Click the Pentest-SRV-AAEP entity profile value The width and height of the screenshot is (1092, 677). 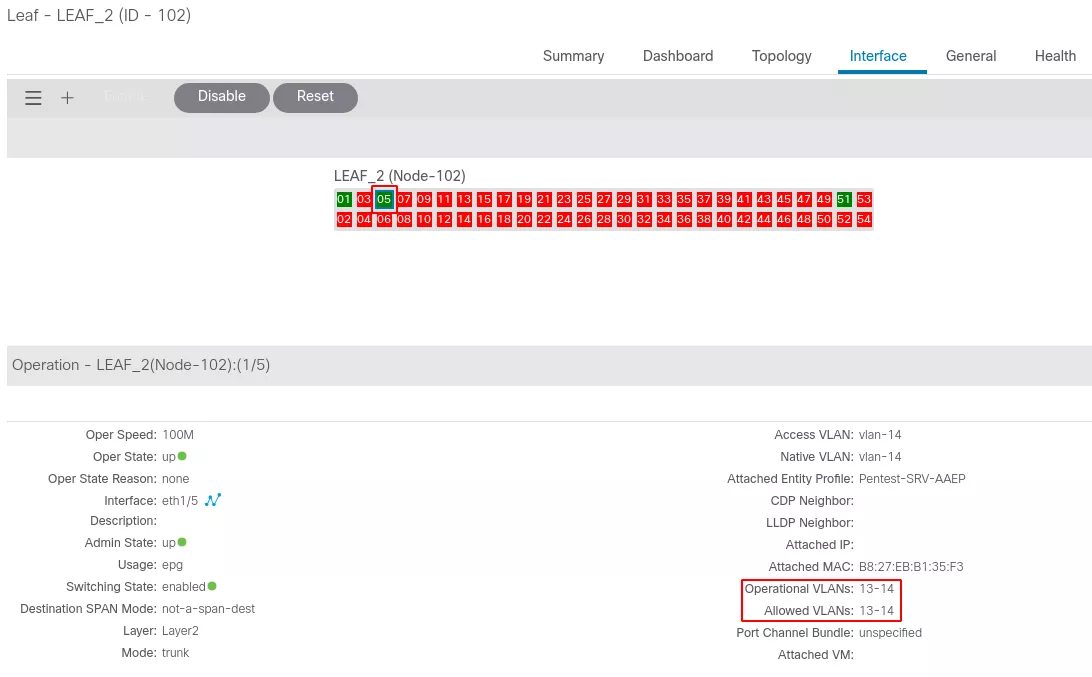[912, 478]
